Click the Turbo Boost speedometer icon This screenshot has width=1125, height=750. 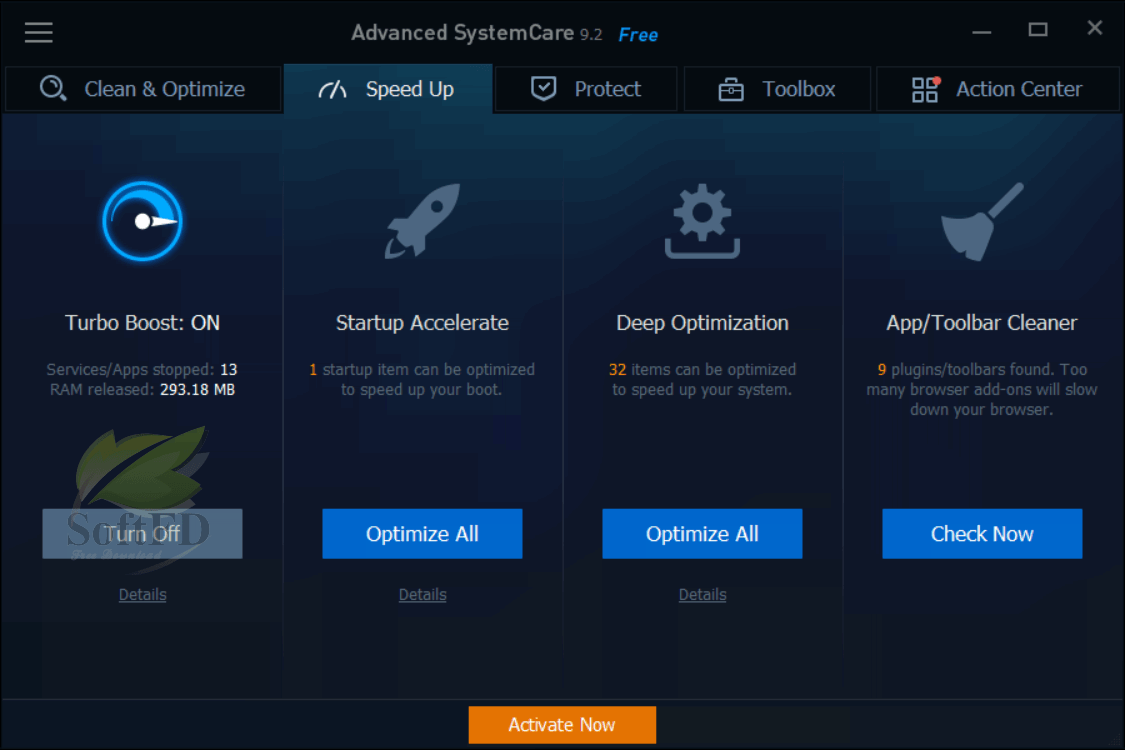(142, 221)
